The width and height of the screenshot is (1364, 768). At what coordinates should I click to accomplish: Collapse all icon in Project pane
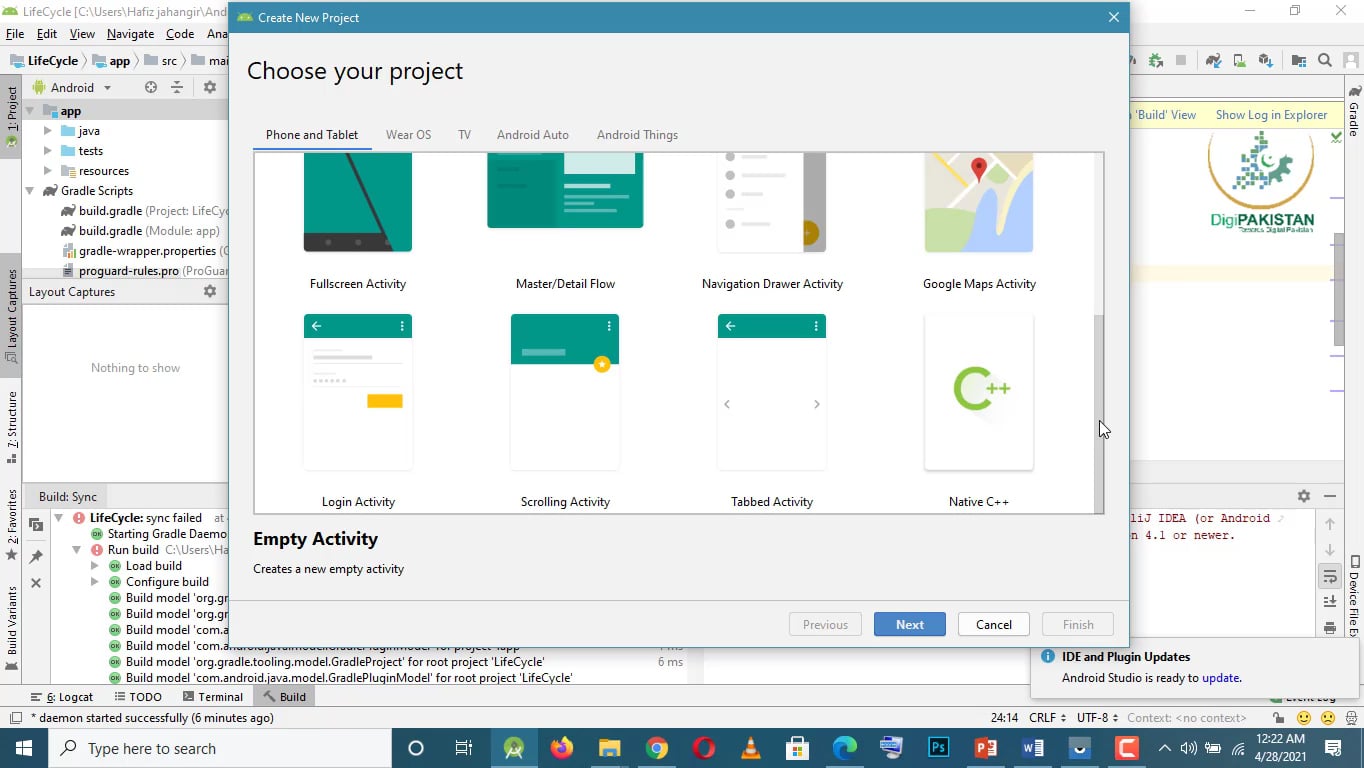[x=177, y=87]
